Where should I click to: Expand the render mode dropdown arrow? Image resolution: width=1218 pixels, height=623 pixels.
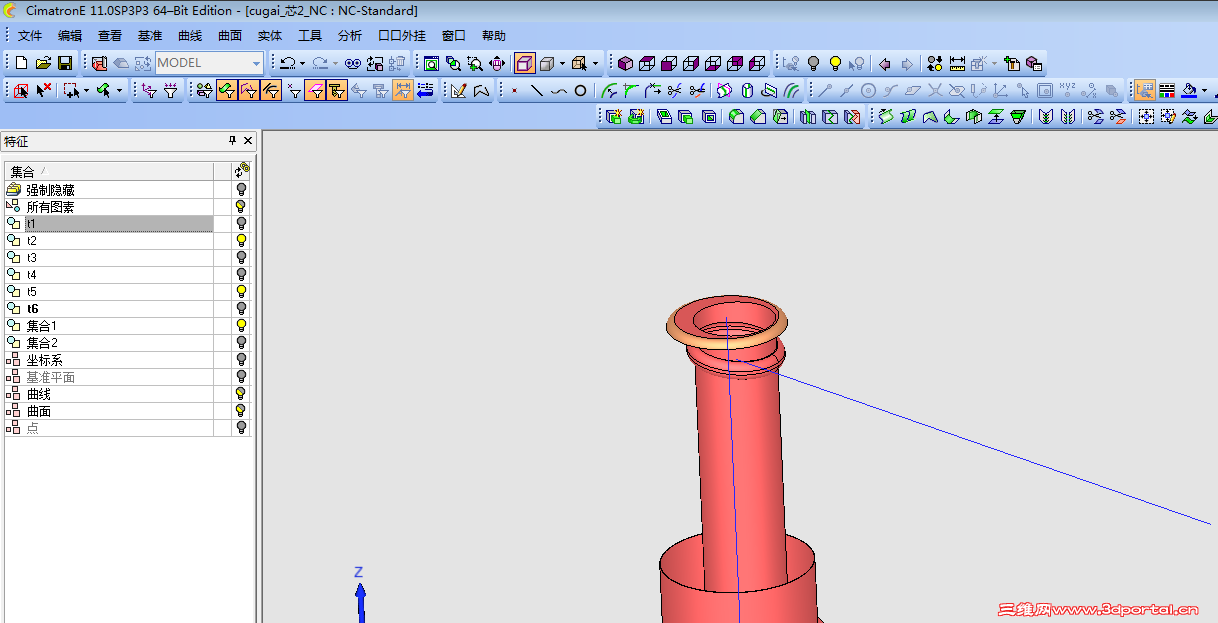[562, 63]
